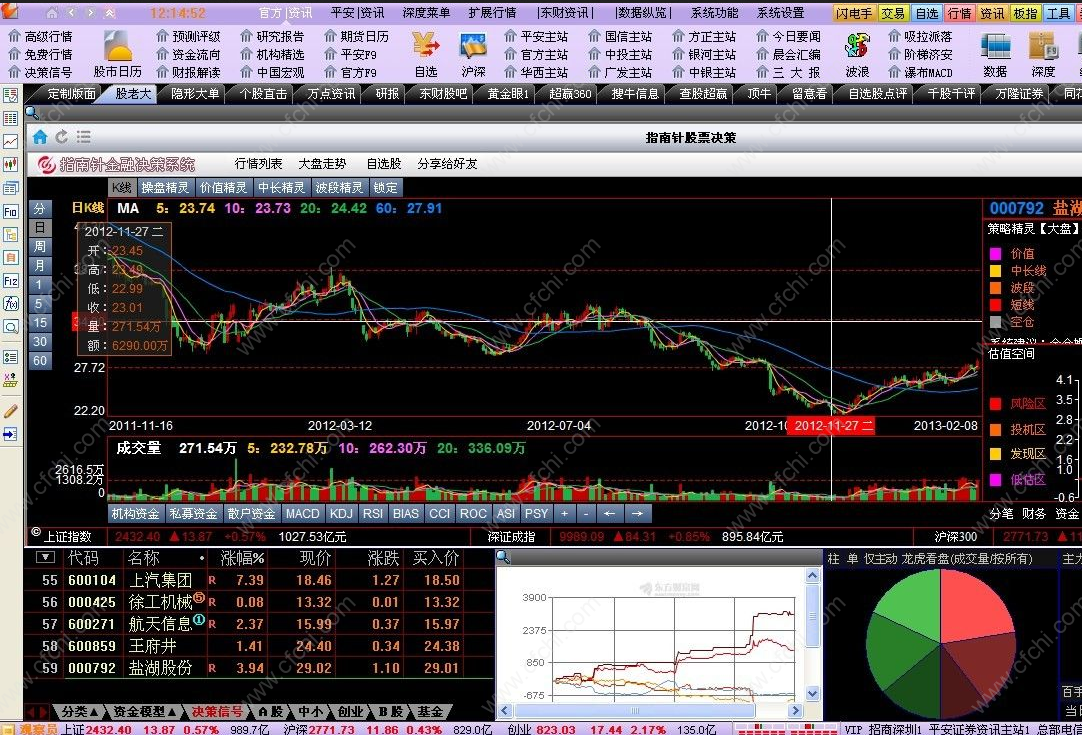Show the MACD indicator
This screenshot has height=735, width=1082.
(303, 513)
